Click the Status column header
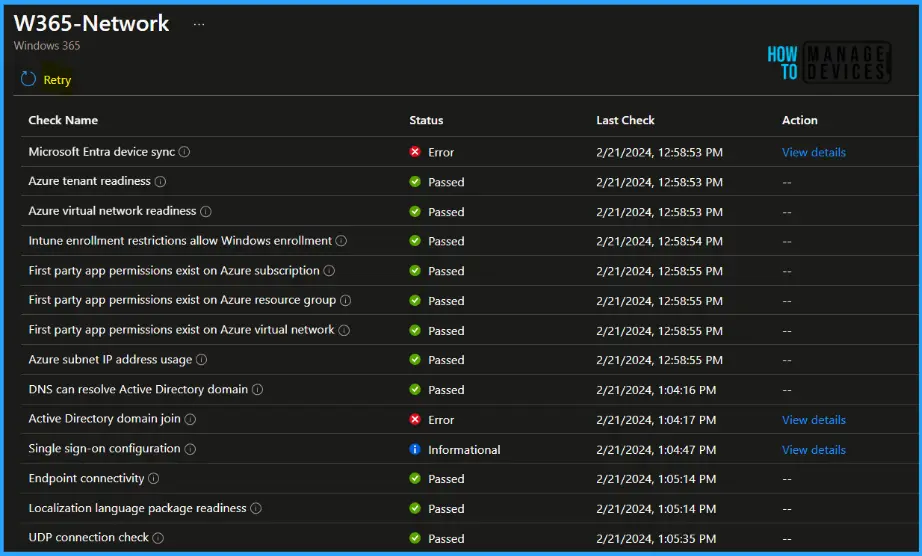This screenshot has width=922, height=556. 426,120
